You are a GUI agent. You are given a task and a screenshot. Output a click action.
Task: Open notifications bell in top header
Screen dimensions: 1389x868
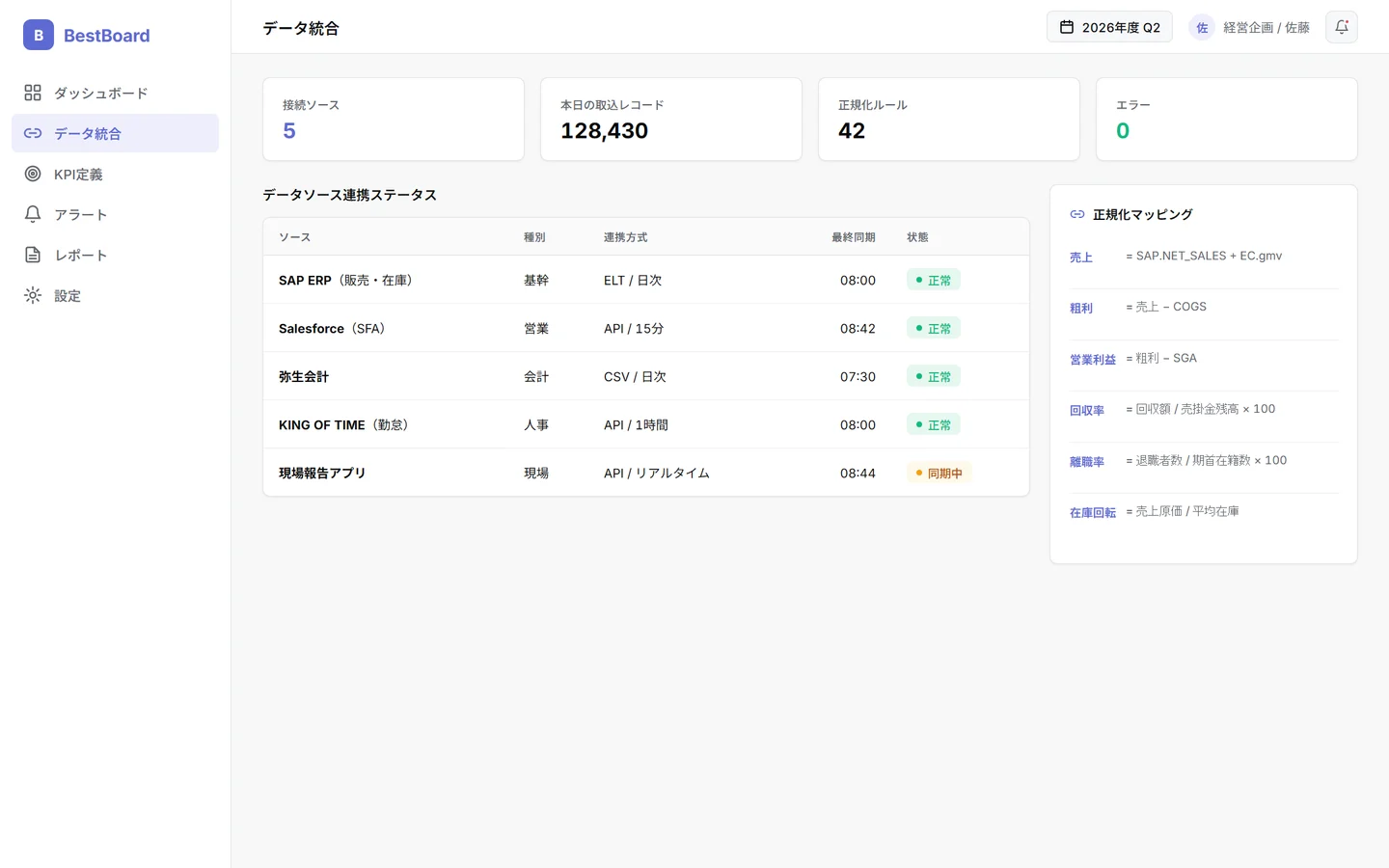pos(1342,27)
